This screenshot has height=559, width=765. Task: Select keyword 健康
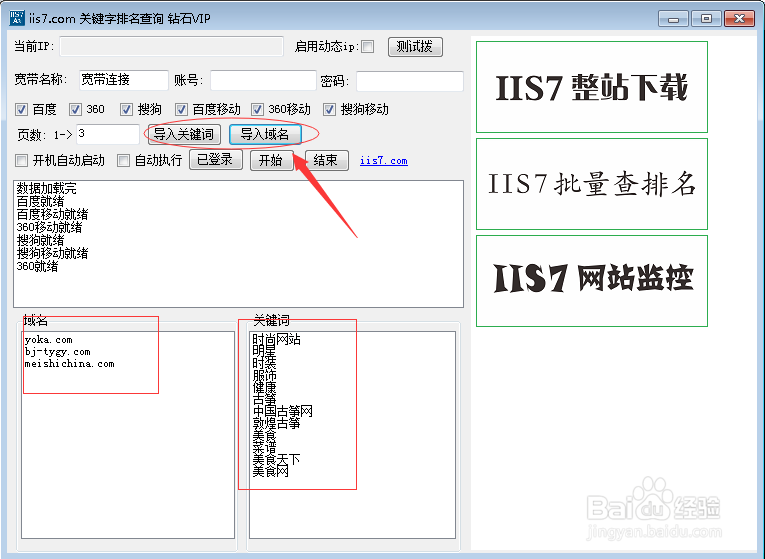[x=264, y=387]
